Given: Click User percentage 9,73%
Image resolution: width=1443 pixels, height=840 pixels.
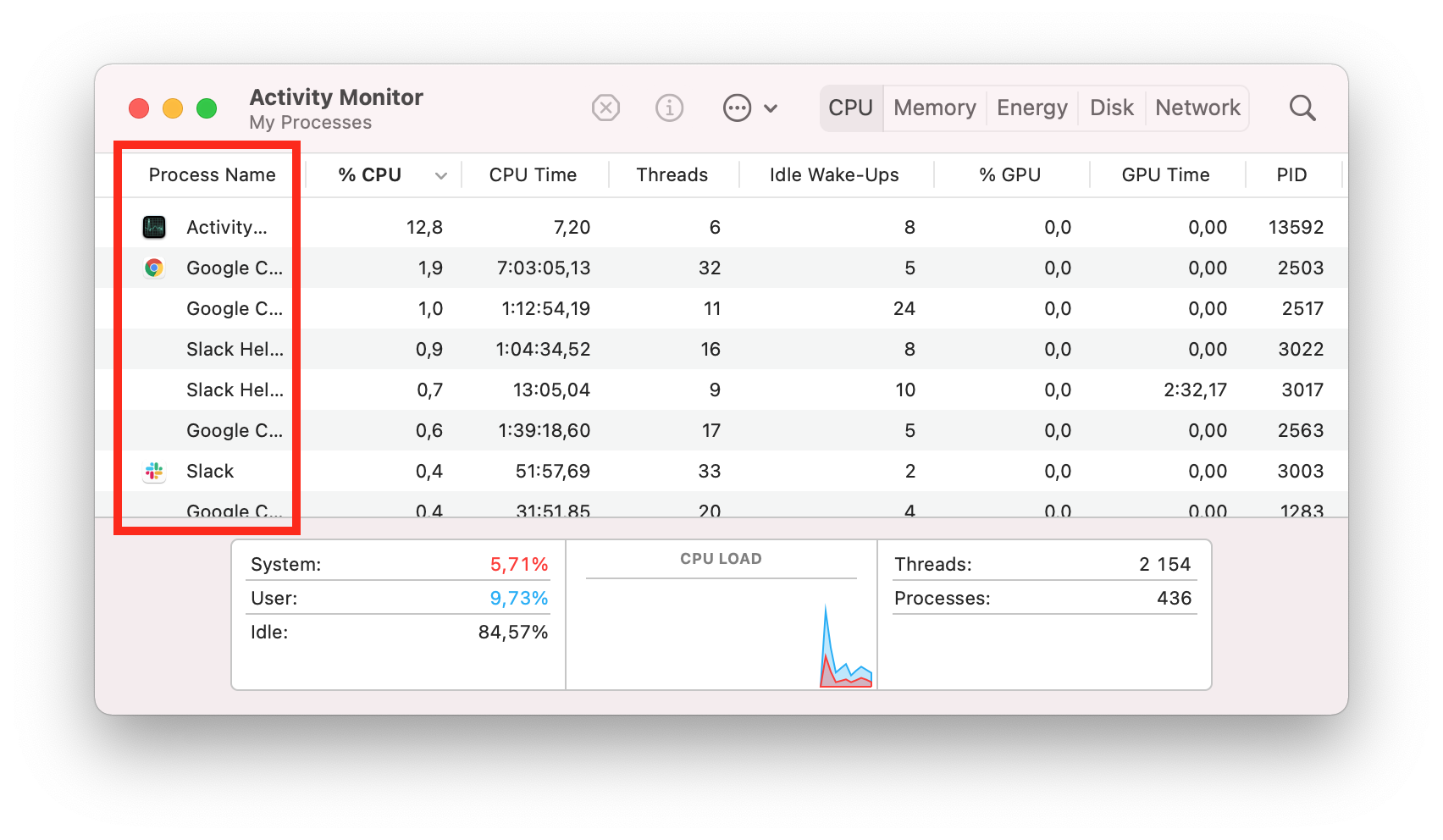Looking at the screenshot, I should (519, 598).
